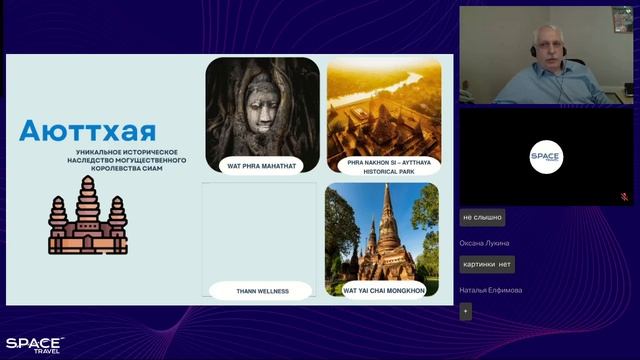Click the temple illustration icon on slide
This screenshot has height=360, width=640.
tap(88, 215)
